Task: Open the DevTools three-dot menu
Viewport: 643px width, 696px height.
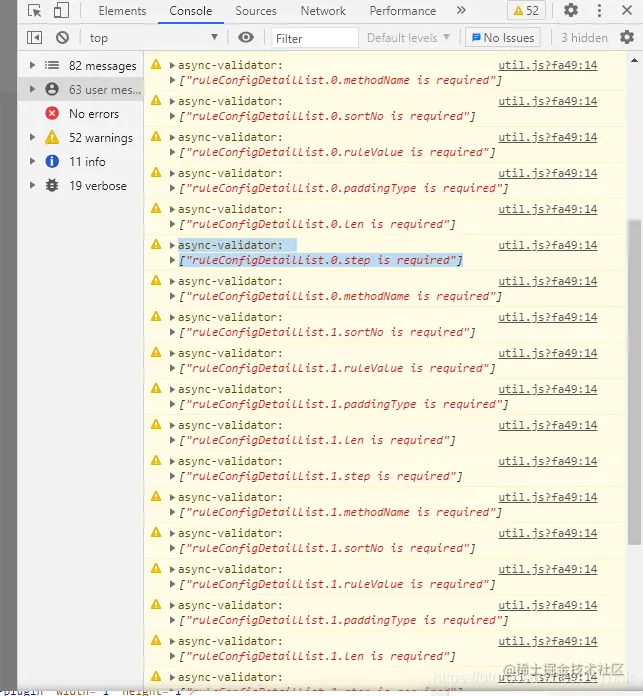Action: (599, 10)
